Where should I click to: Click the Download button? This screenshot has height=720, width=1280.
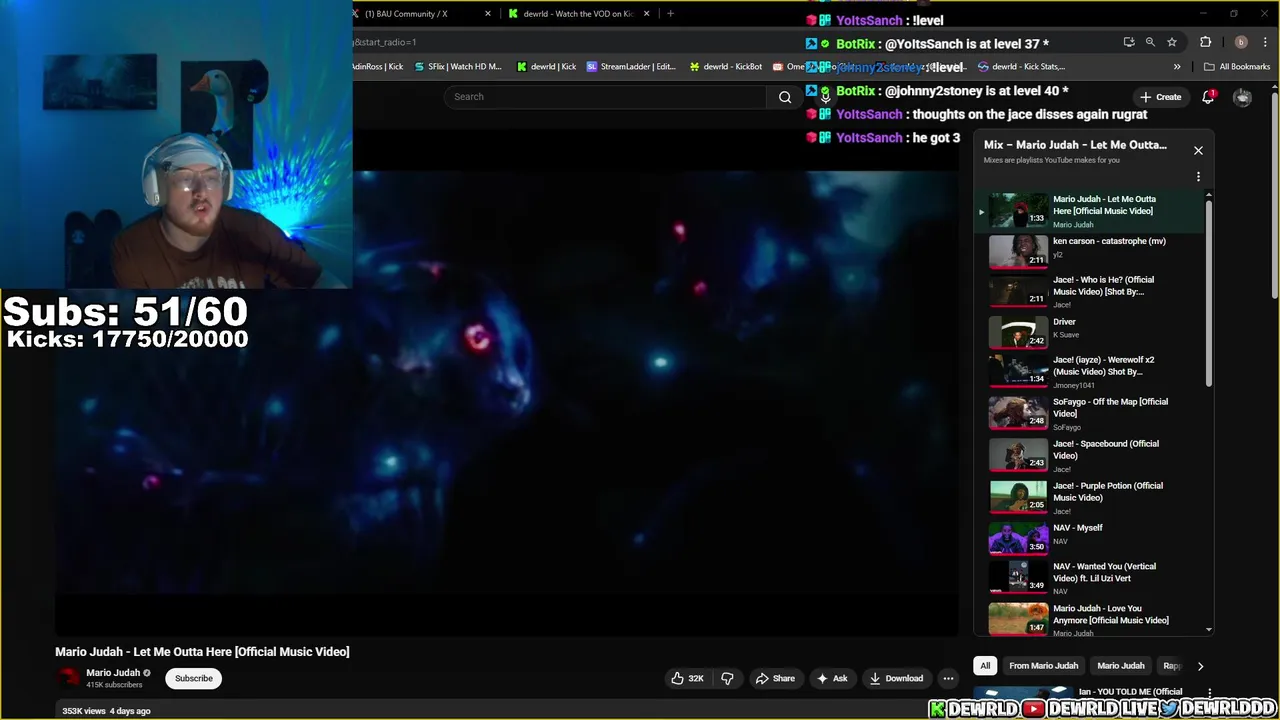(x=896, y=678)
